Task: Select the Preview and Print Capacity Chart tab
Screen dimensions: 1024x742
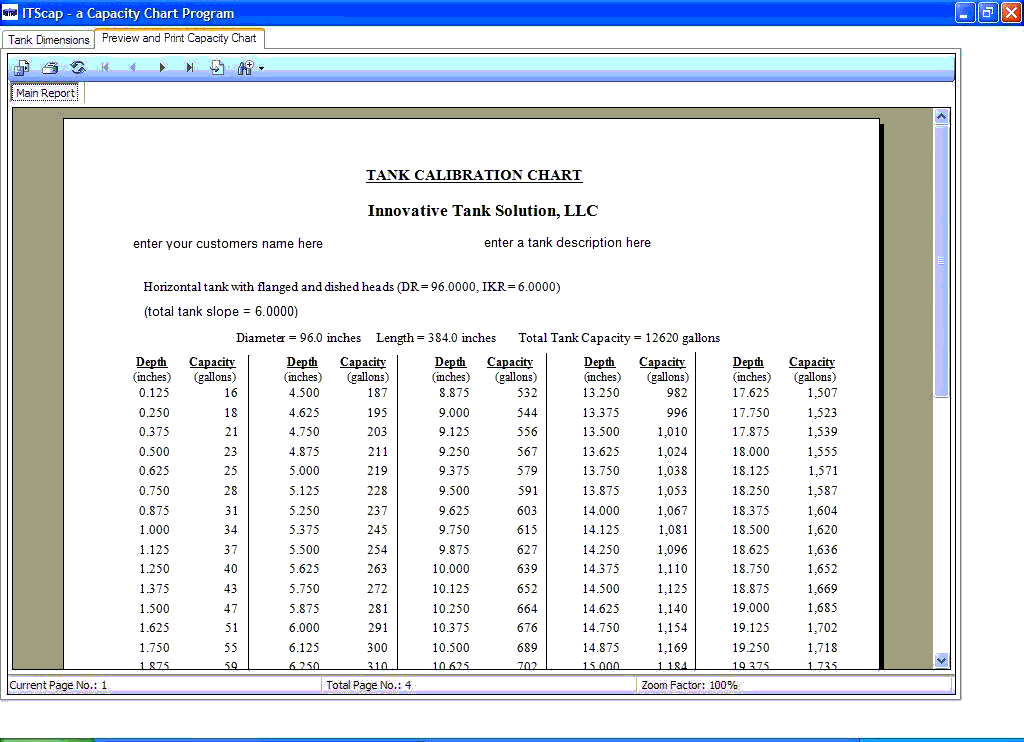Action: (180, 38)
